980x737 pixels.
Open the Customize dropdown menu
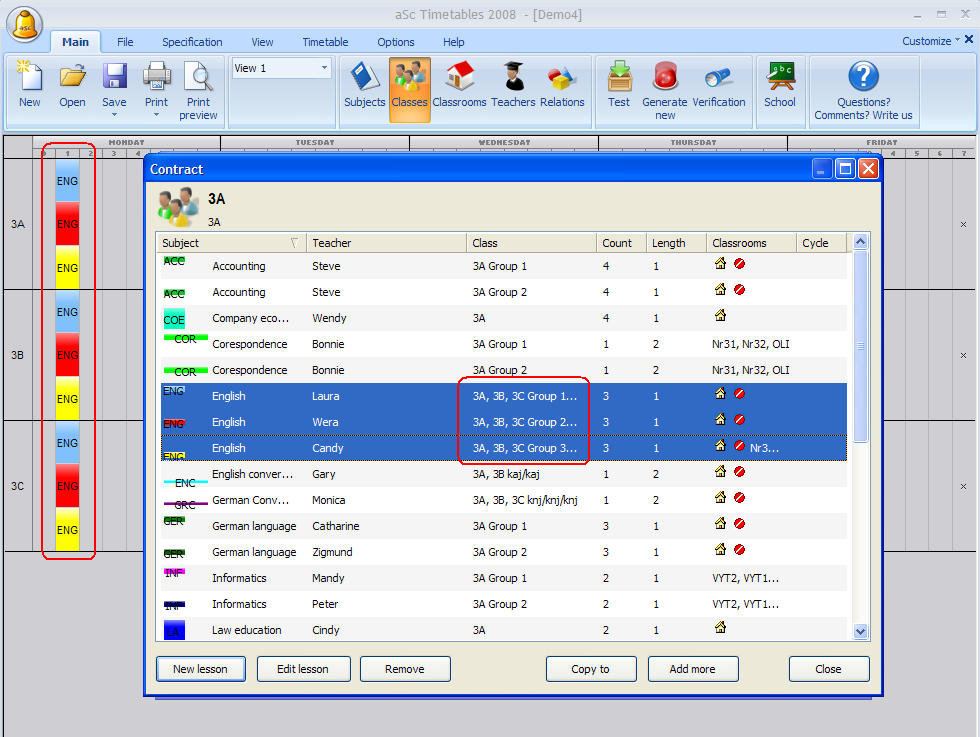[932, 41]
